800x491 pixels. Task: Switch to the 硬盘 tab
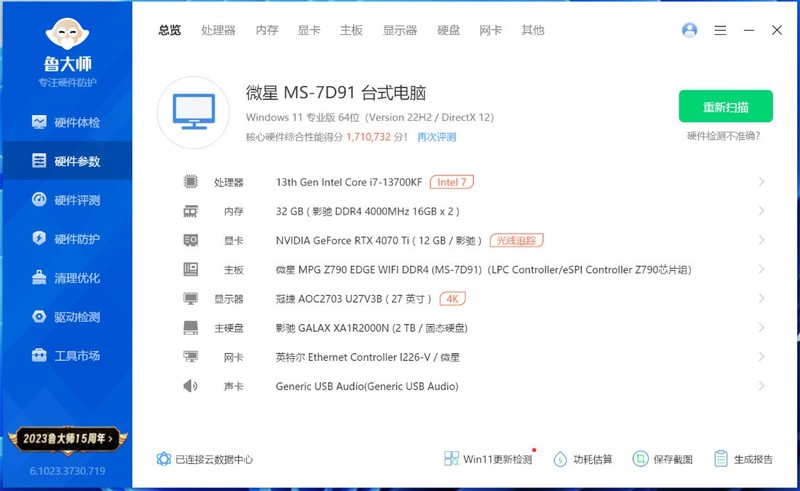pos(448,30)
